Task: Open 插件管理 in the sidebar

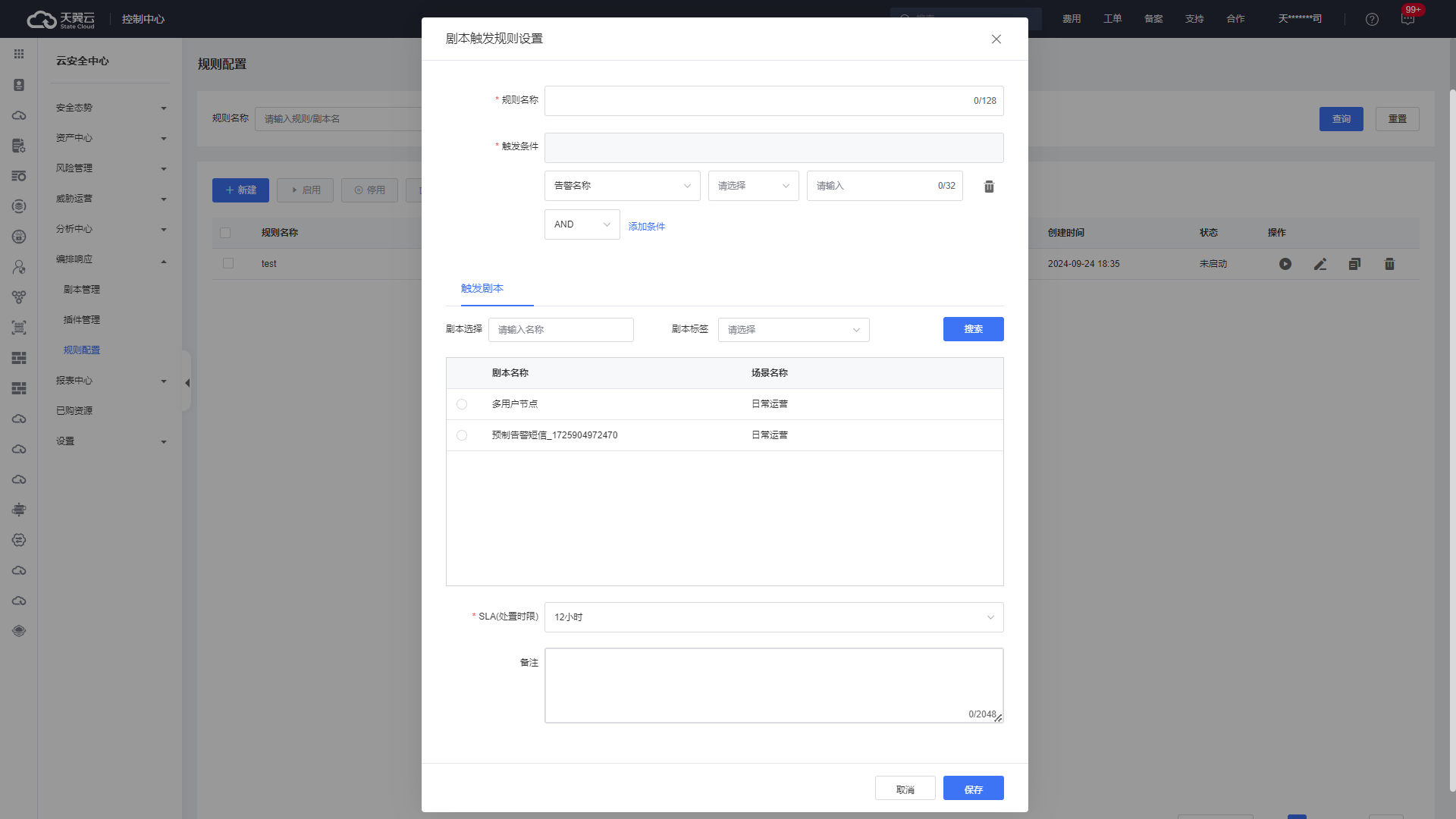Action: 82,320
